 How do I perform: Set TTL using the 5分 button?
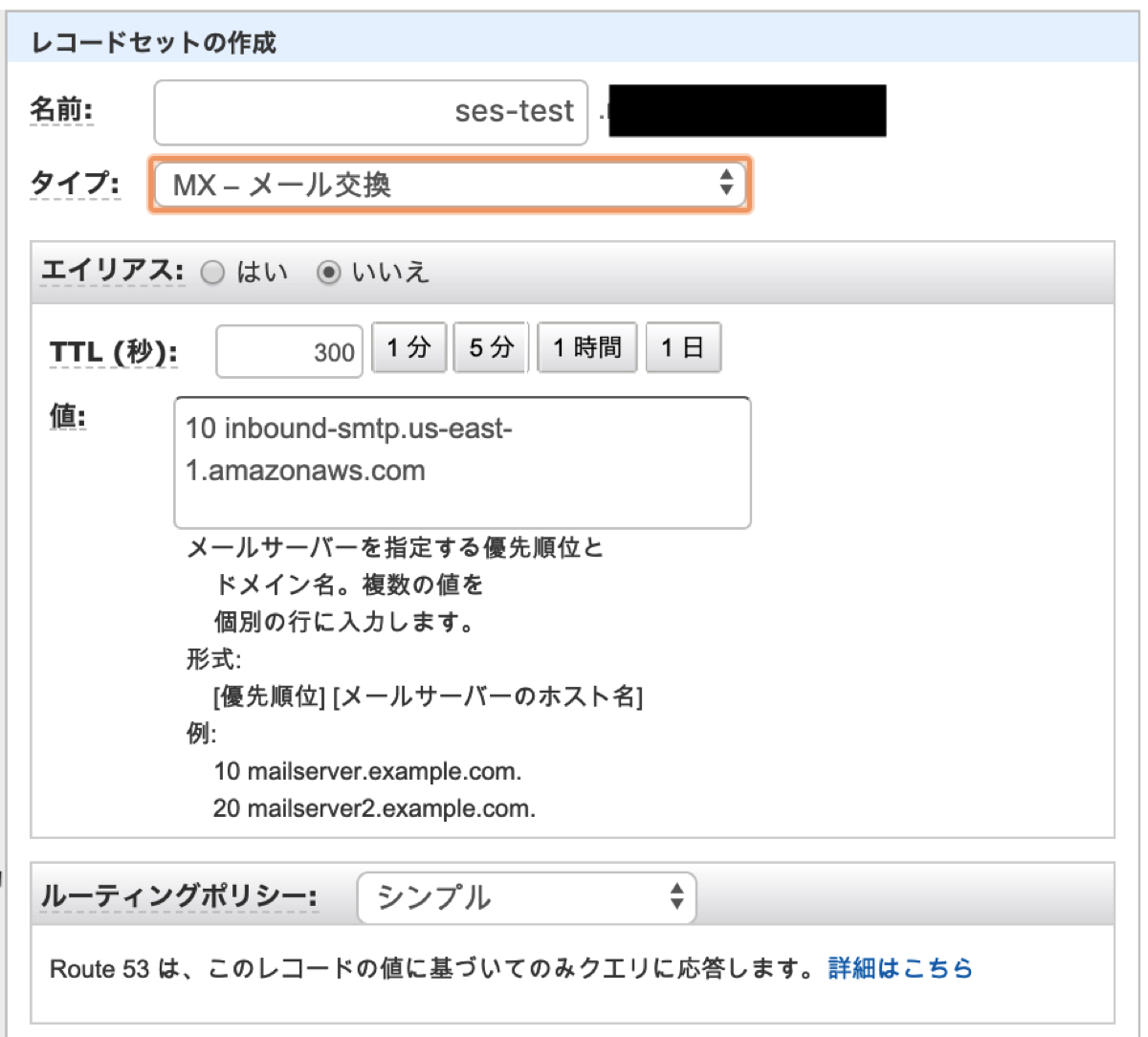click(x=491, y=347)
